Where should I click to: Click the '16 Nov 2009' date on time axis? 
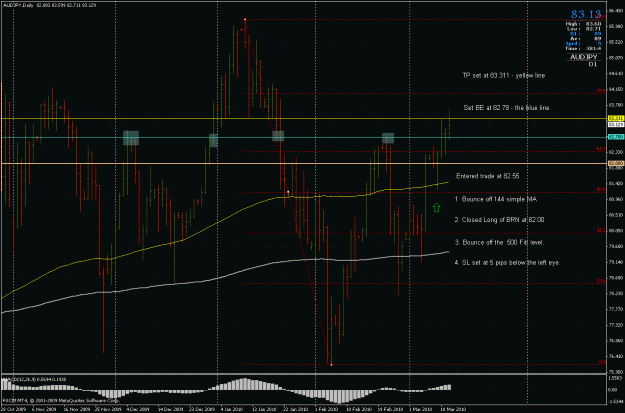coord(78,409)
